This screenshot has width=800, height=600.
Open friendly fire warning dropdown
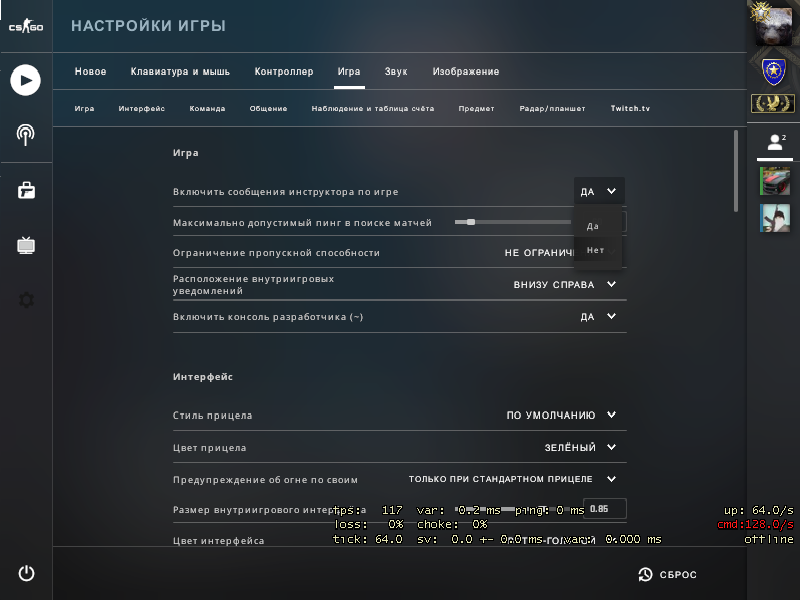pyautogui.click(x=513, y=479)
